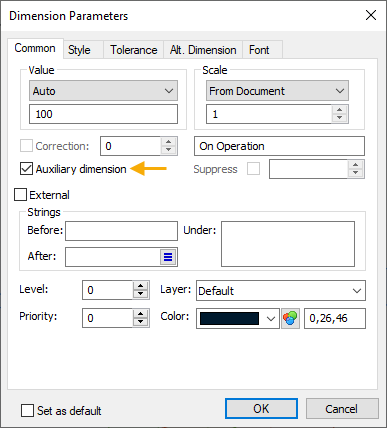Toggle the Correction checkbox

(26, 146)
